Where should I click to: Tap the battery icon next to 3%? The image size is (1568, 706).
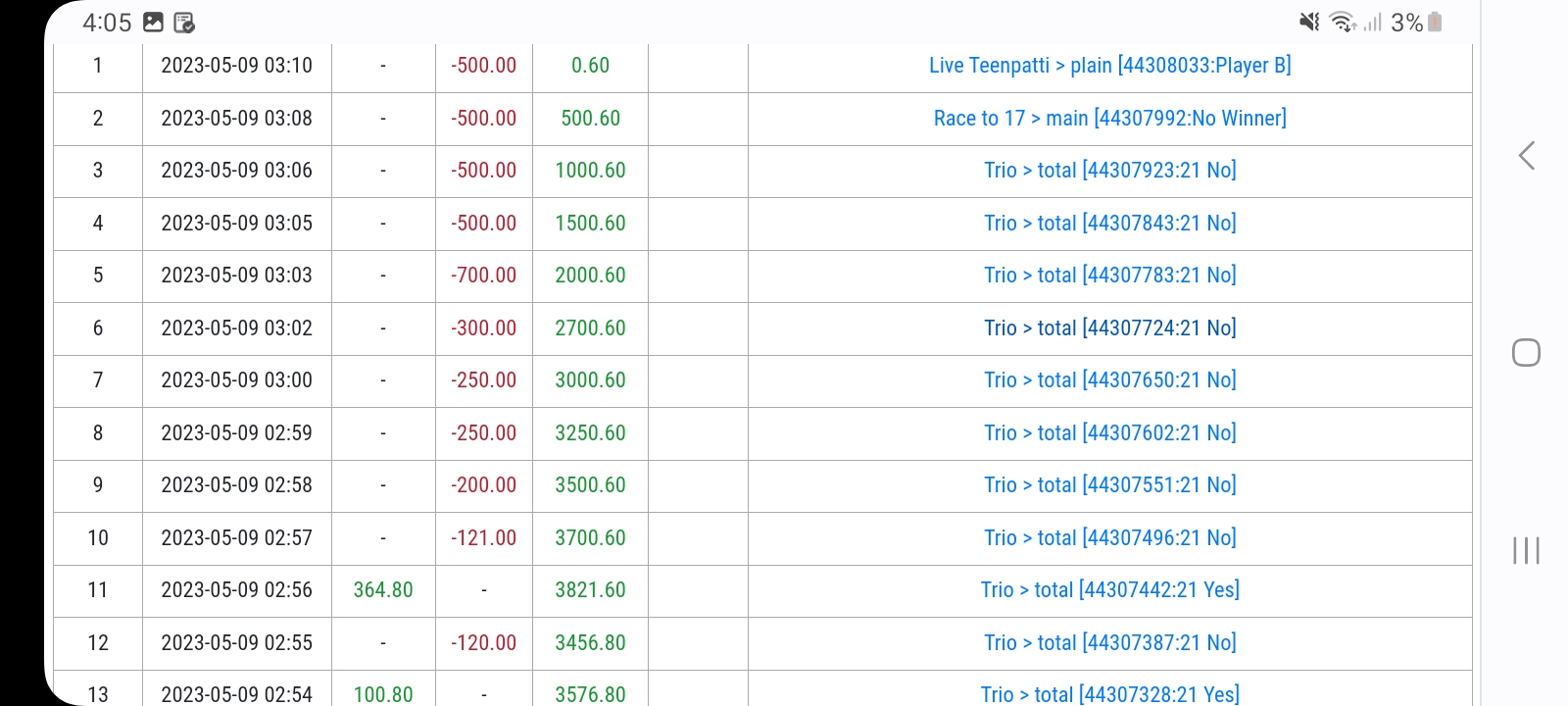(x=1436, y=22)
